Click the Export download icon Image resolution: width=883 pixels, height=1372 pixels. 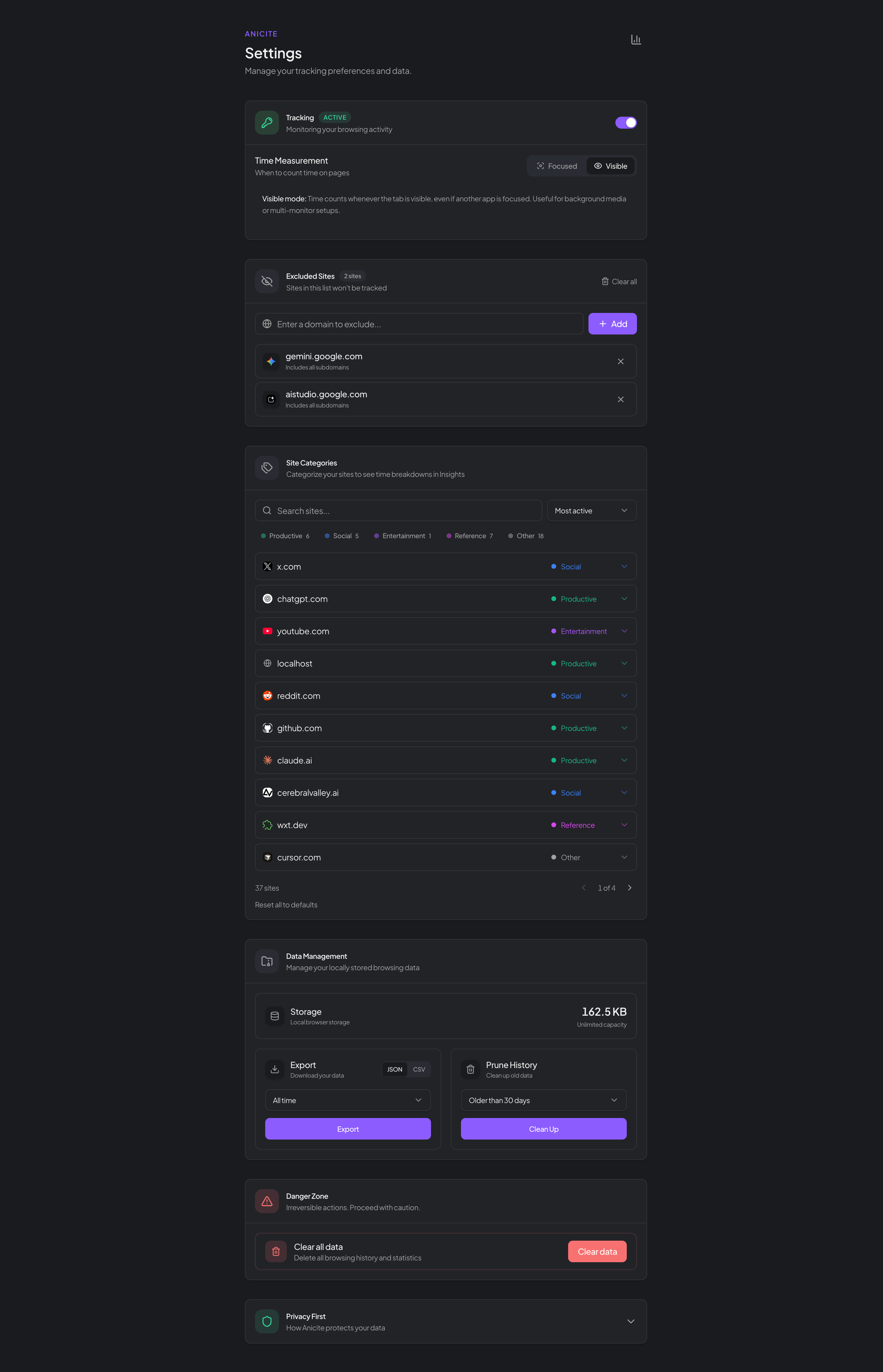[x=275, y=1070]
